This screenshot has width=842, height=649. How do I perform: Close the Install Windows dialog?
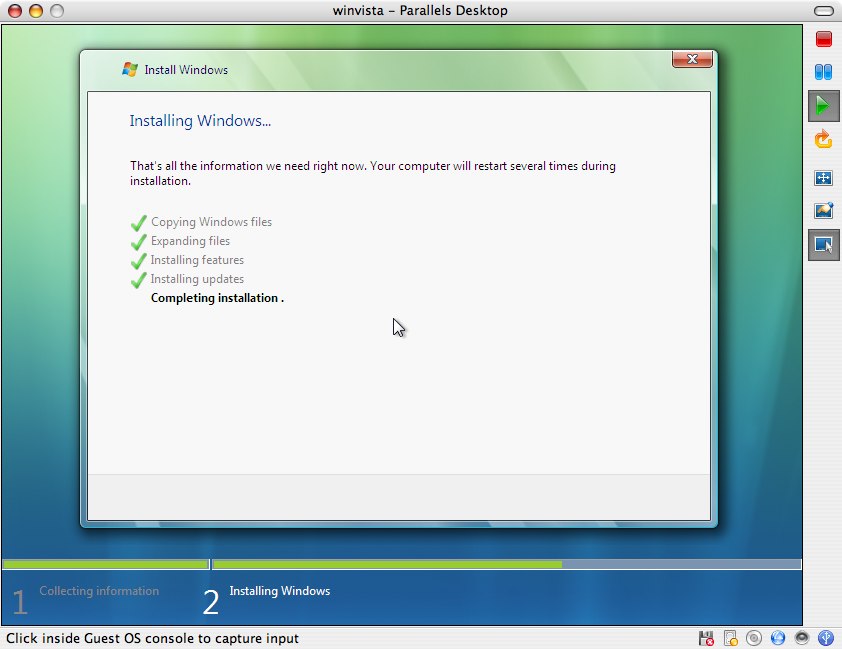point(692,59)
